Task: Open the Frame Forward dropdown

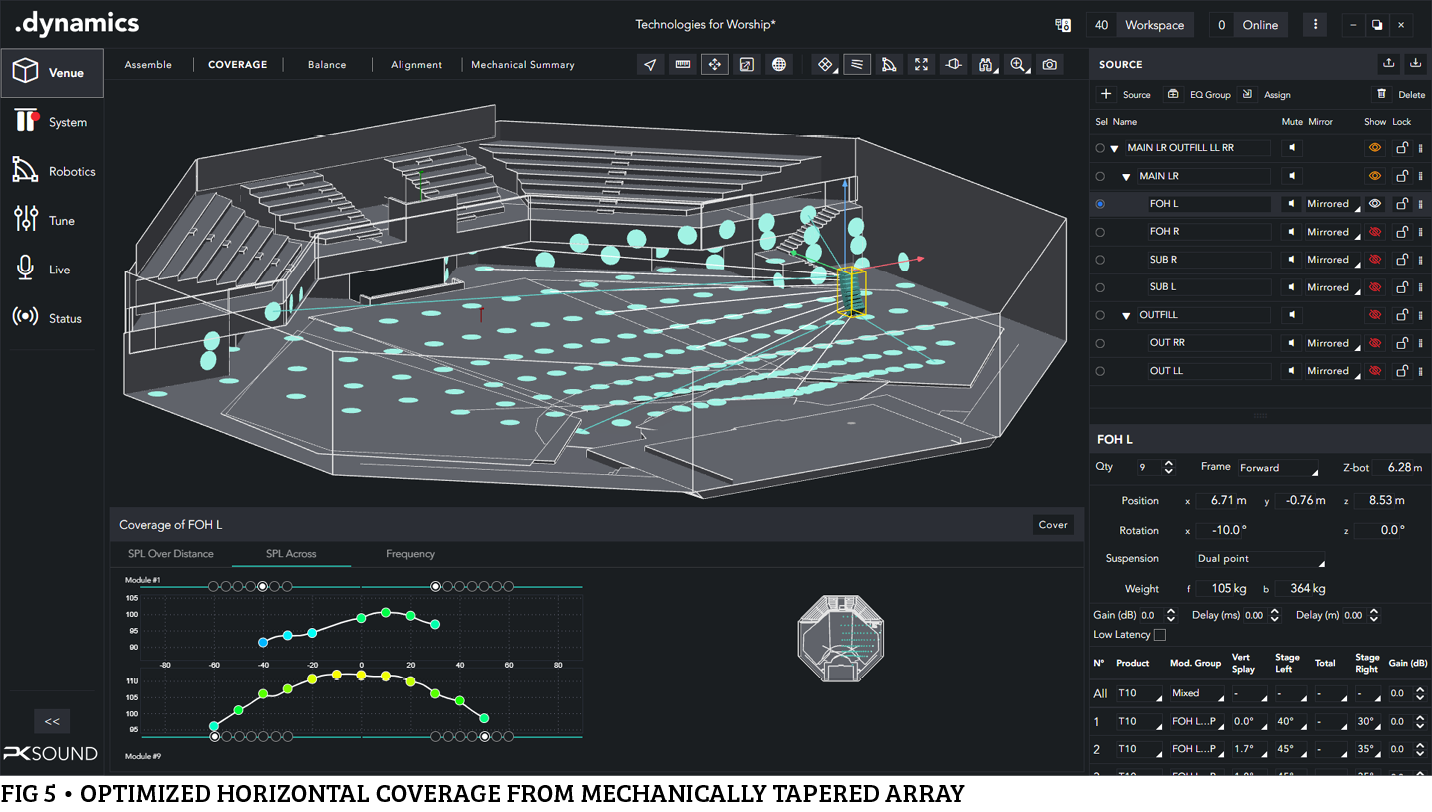Action: pyautogui.click(x=1278, y=468)
